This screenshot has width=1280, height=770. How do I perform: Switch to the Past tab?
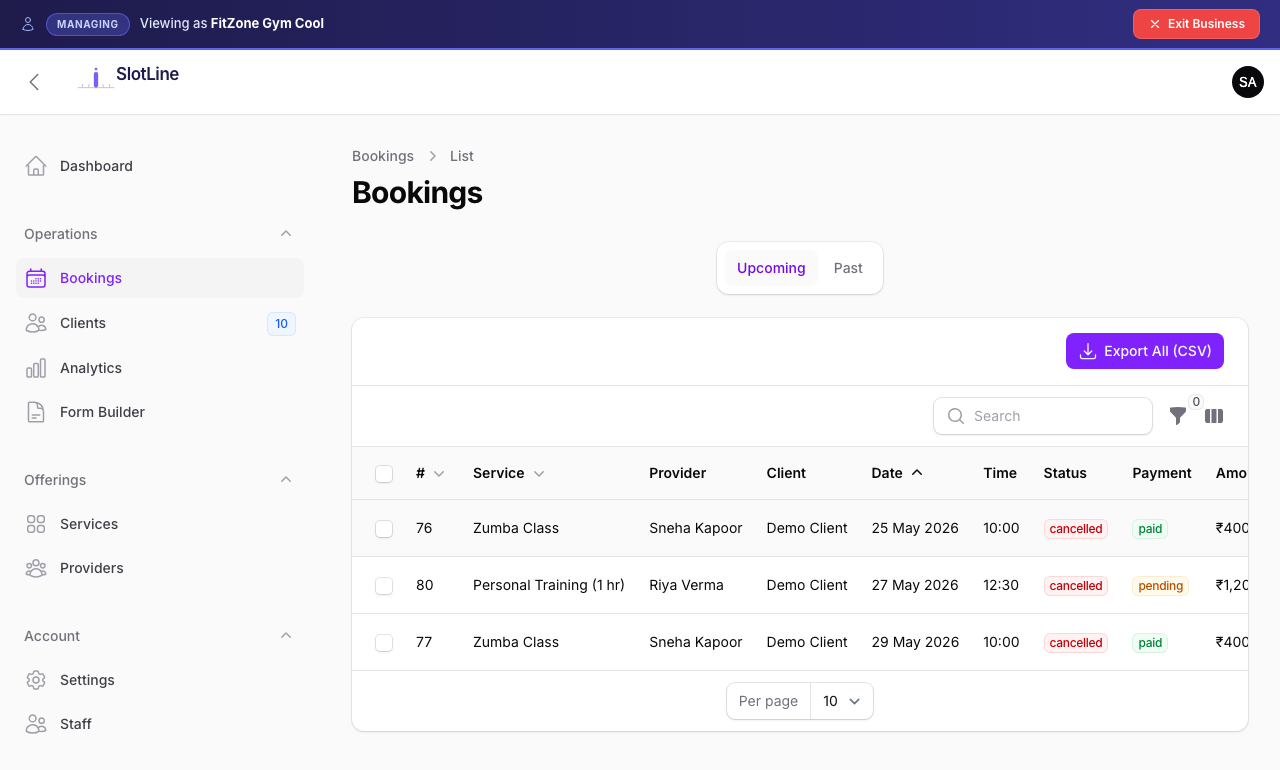(x=848, y=268)
